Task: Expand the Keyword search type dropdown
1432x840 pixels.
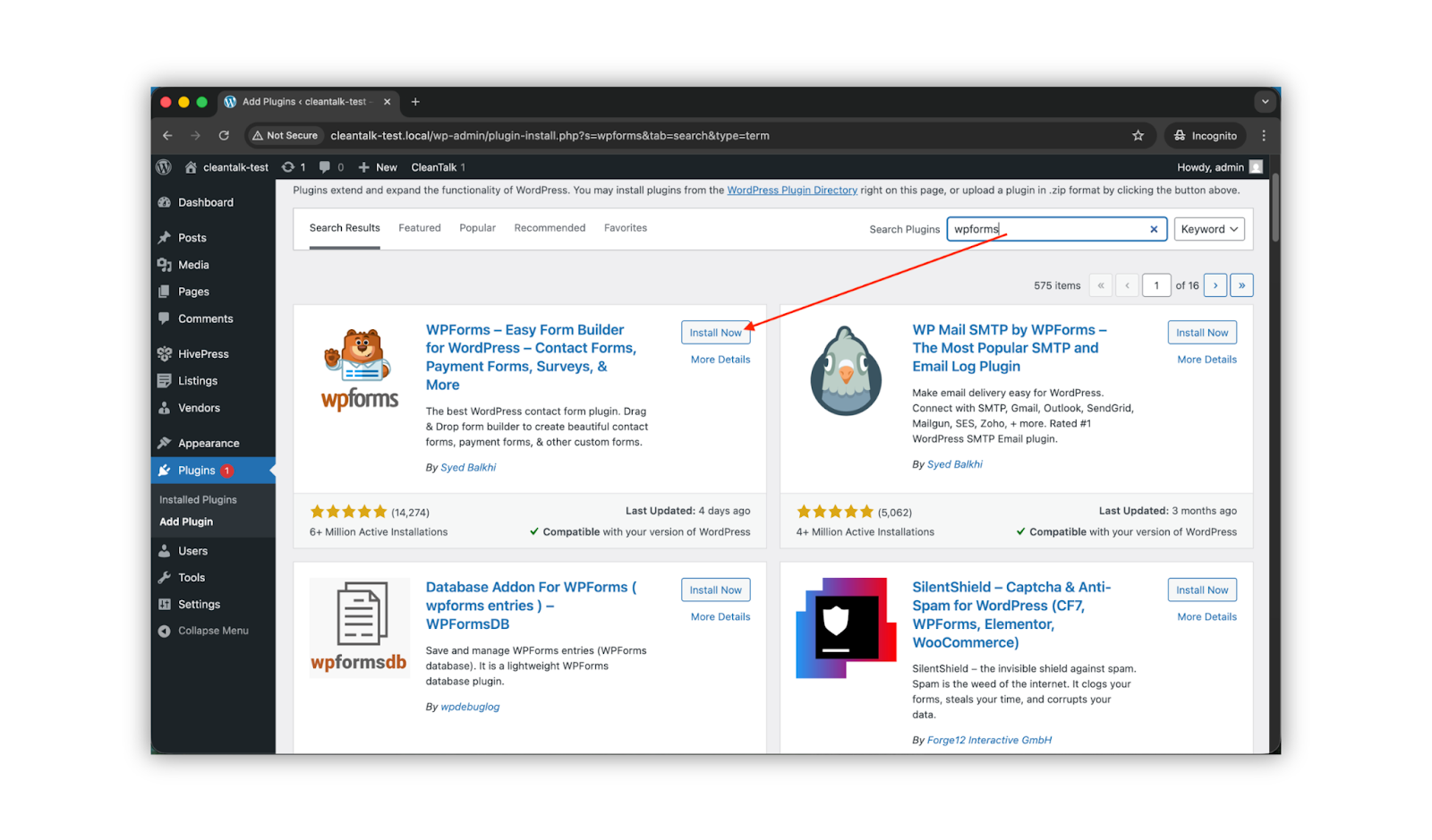Action: 1208,229
